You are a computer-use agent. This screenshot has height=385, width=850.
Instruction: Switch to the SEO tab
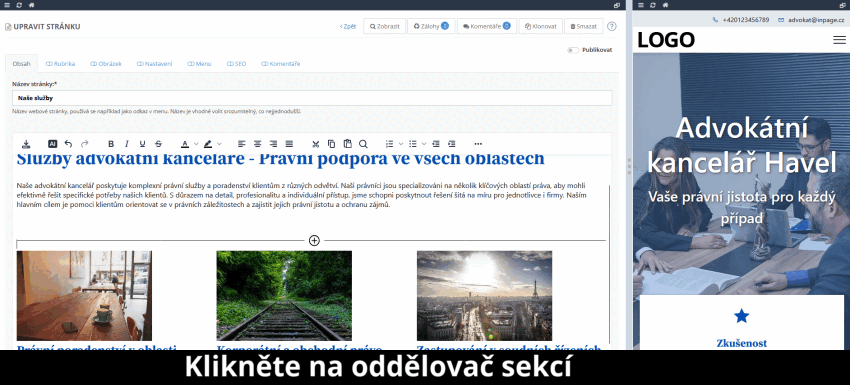236,64
